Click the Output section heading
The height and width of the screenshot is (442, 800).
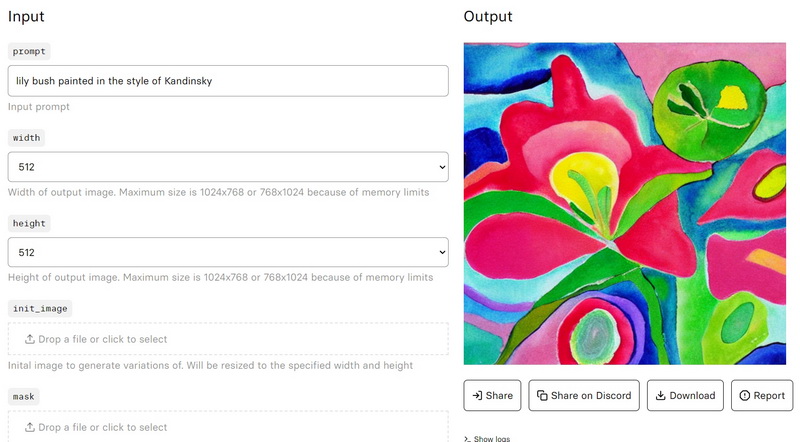point(488,17)
